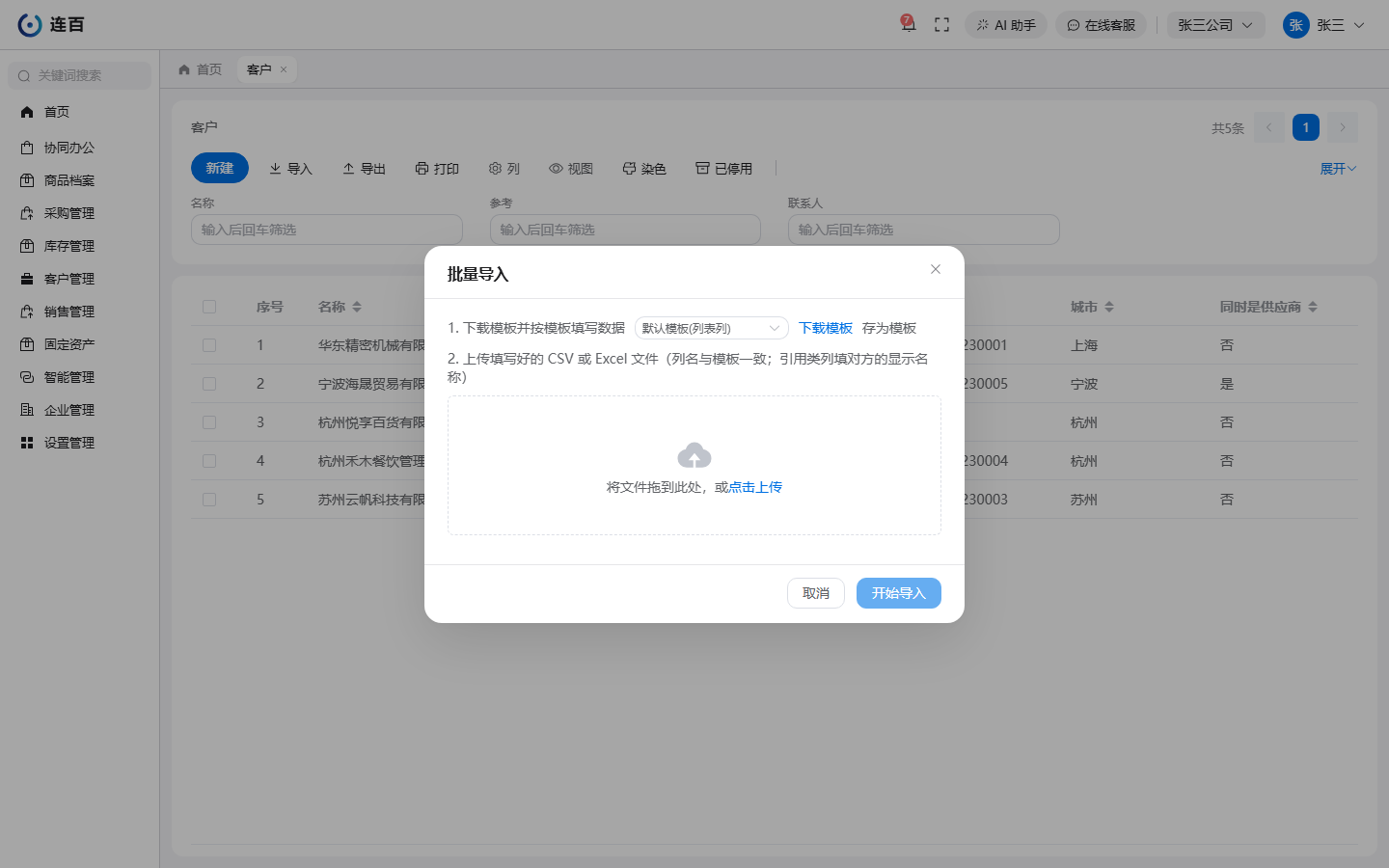Check the checkbox for row 1
Screen dimensions: 1389x868
pos(209,345)
